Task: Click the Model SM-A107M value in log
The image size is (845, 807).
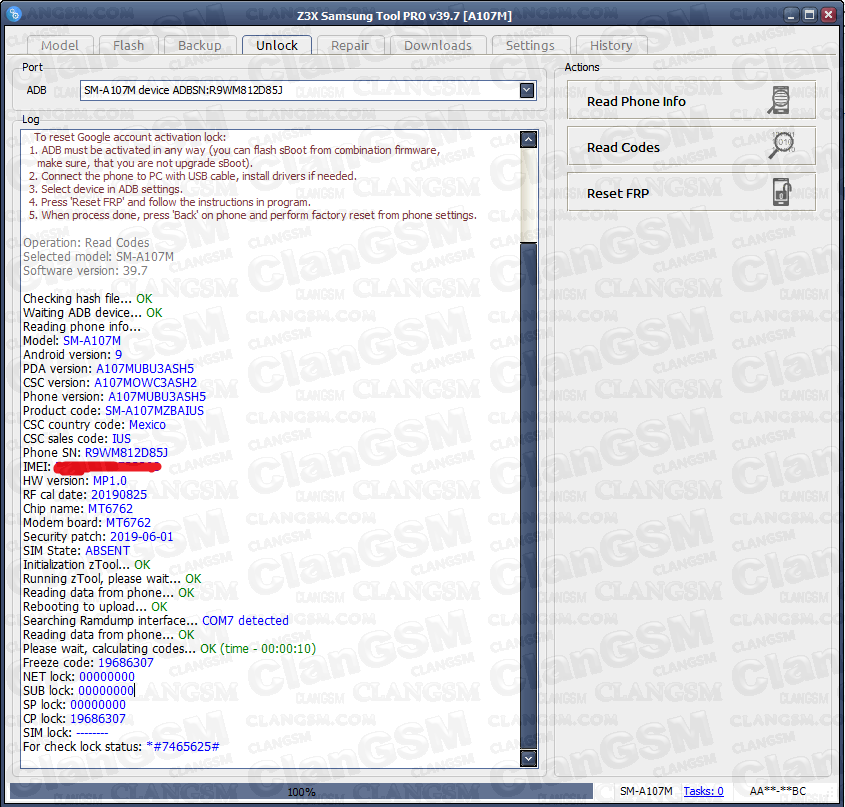Action: pos(92,340)
